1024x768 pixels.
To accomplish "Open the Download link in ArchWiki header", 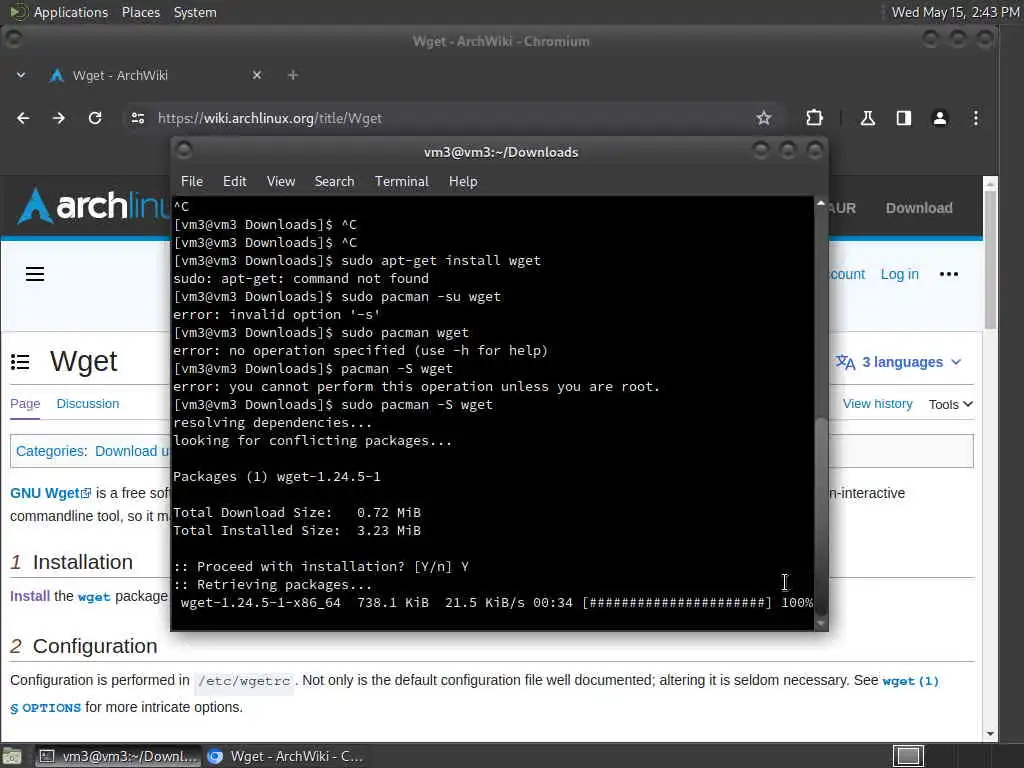I will [919, 208].
